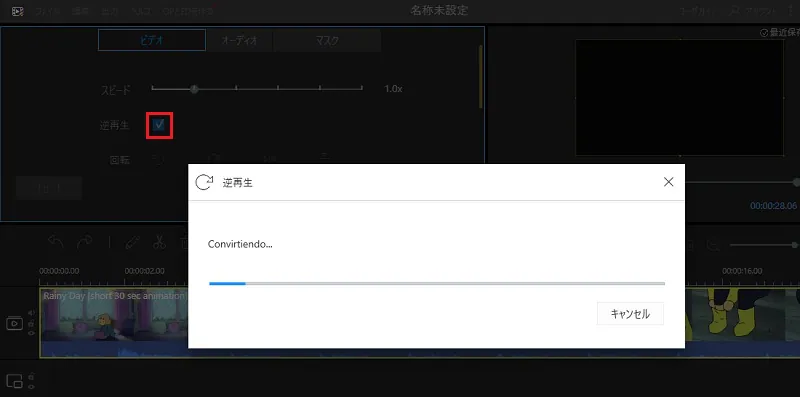Click the 名称未設定 project title
This screenshot has height=397, width=800.
[x=439, y=11]
